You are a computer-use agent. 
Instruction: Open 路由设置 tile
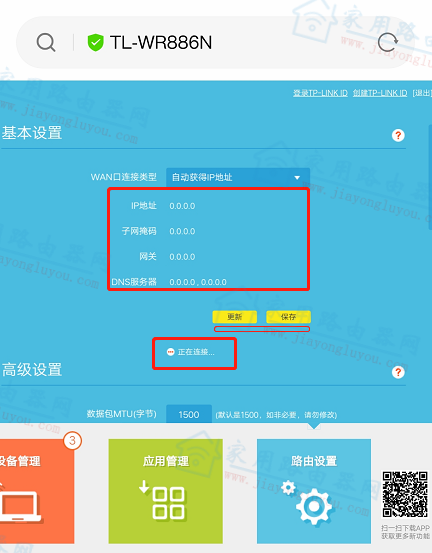pyautogui.click(x=314, y=491)
